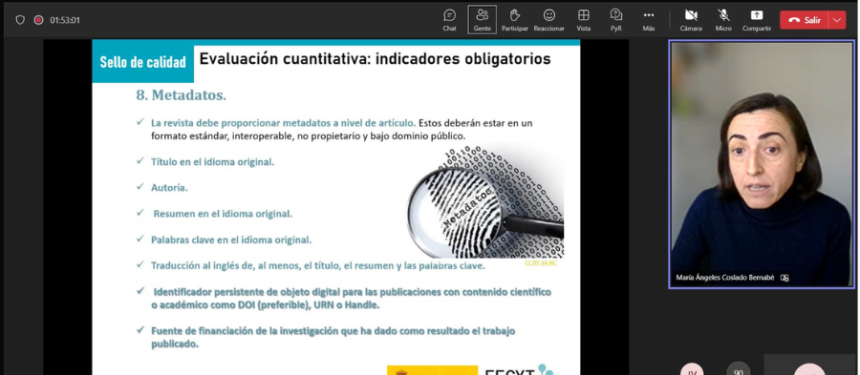Unmute with the Micro button

coord(723,20)
